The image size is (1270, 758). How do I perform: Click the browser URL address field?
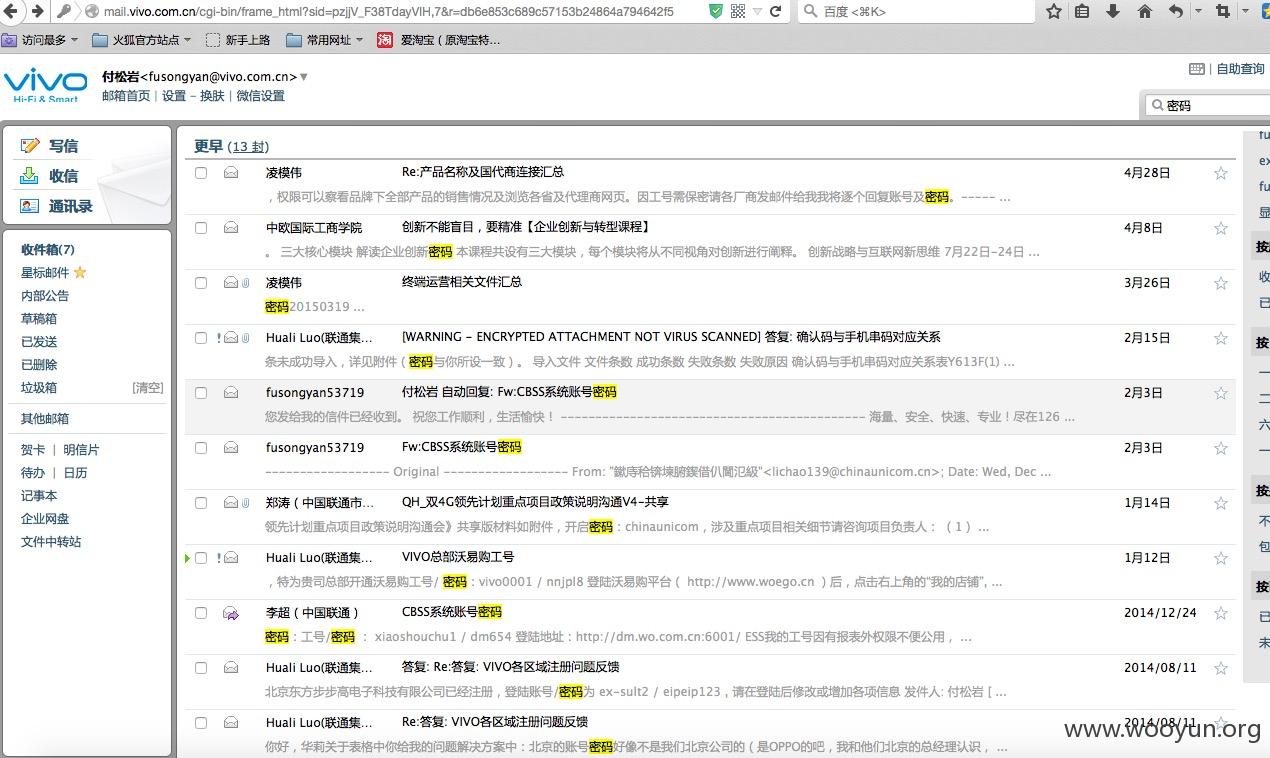(390, 11)
